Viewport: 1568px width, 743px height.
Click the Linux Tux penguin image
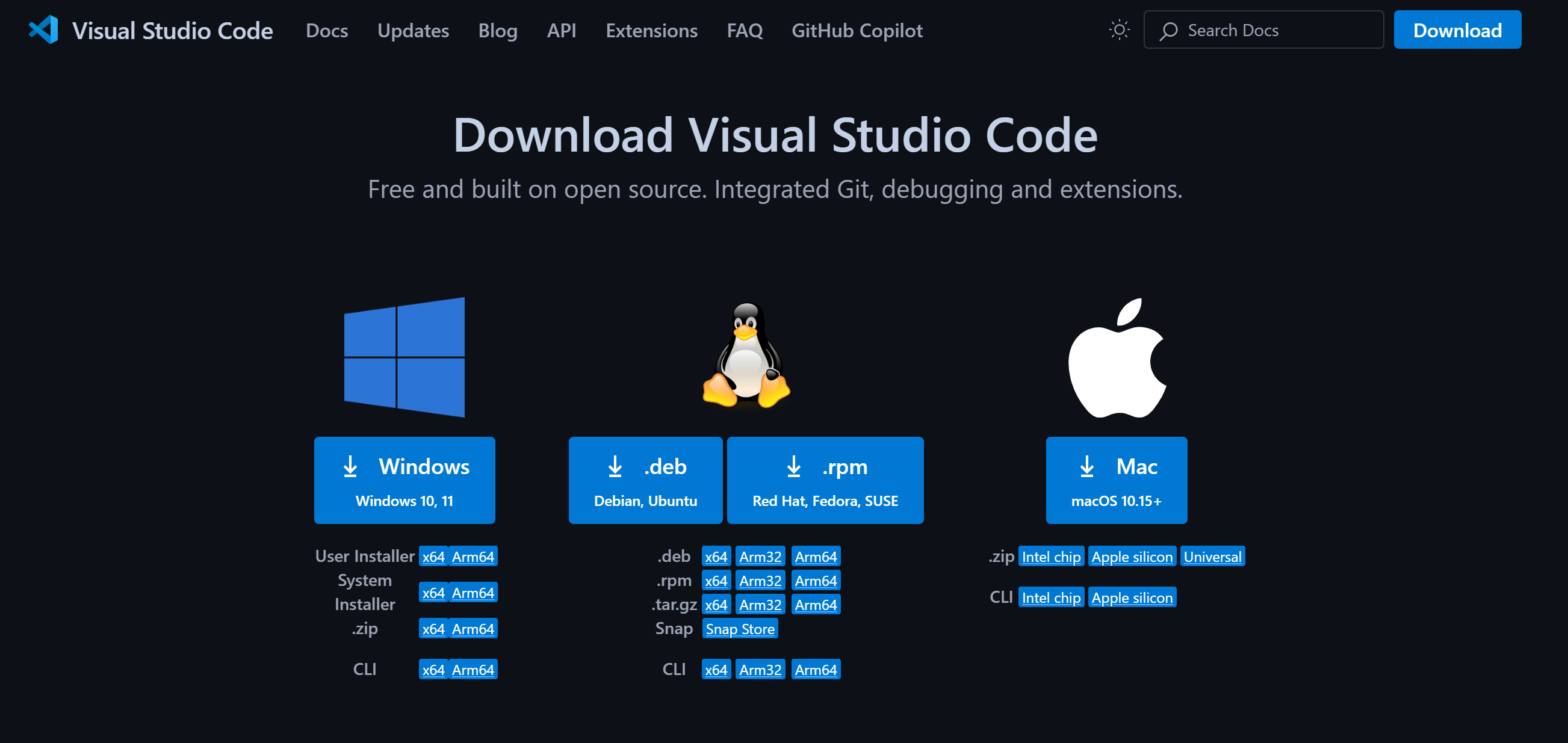point(746,355)
